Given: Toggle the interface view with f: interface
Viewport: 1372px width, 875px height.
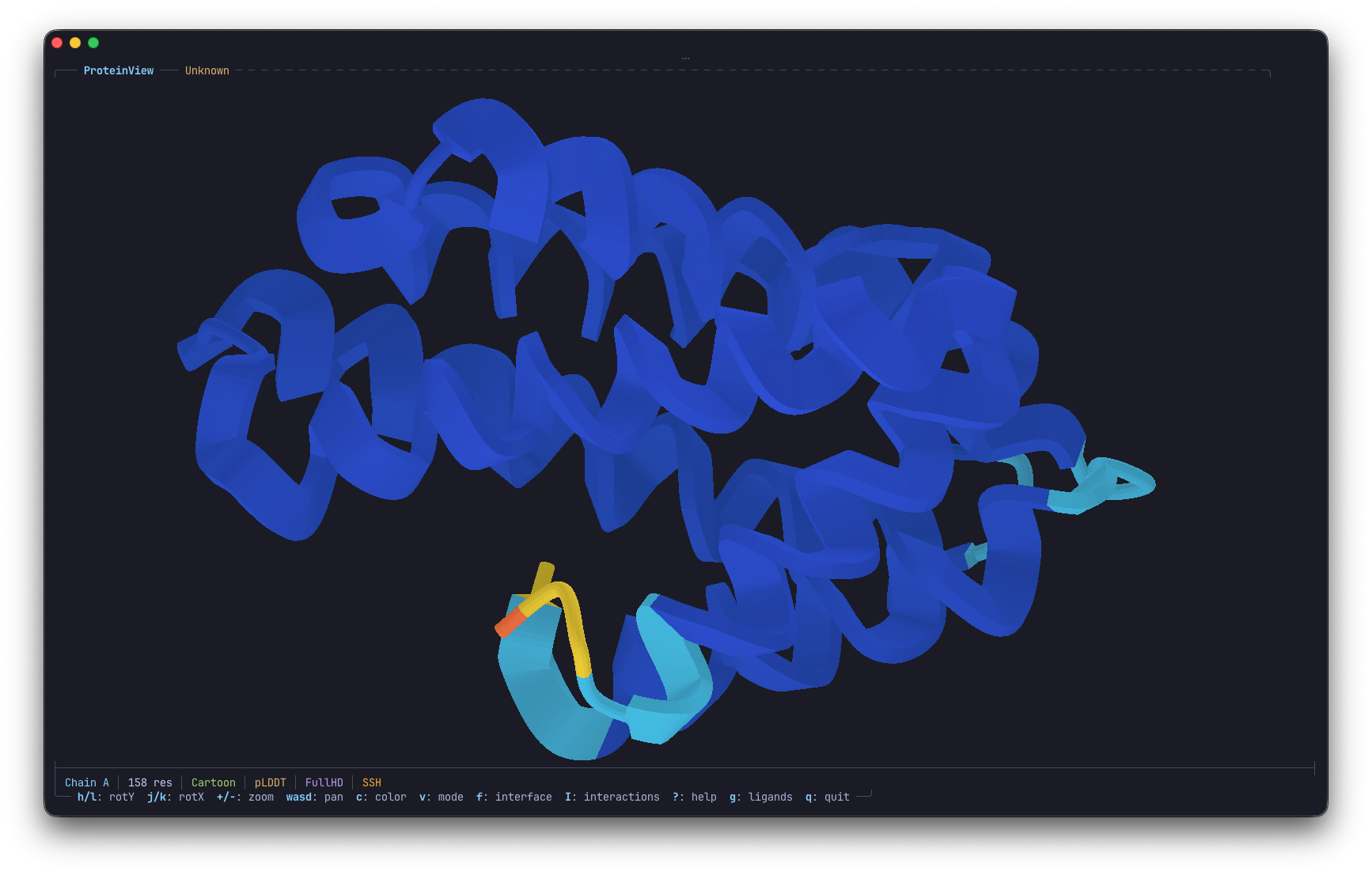Looking at the screenshot, I should coord(514,797).
